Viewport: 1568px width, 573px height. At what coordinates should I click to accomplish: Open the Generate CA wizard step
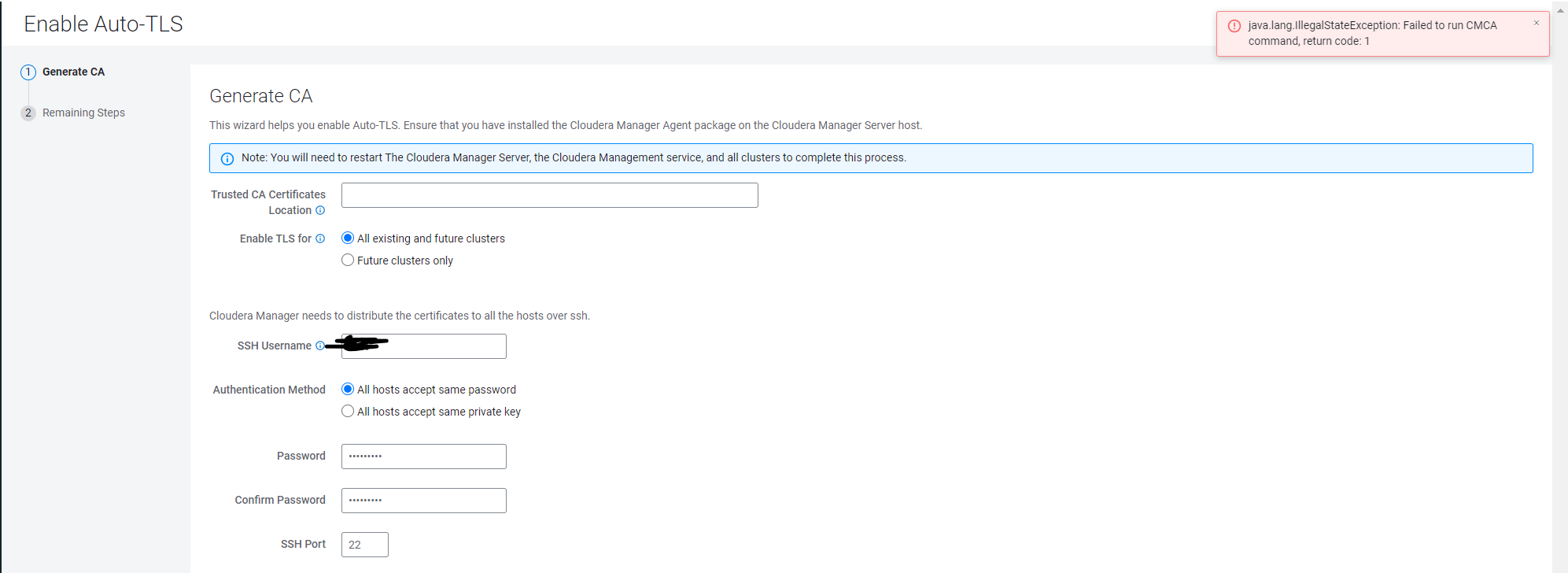point(73,72)
